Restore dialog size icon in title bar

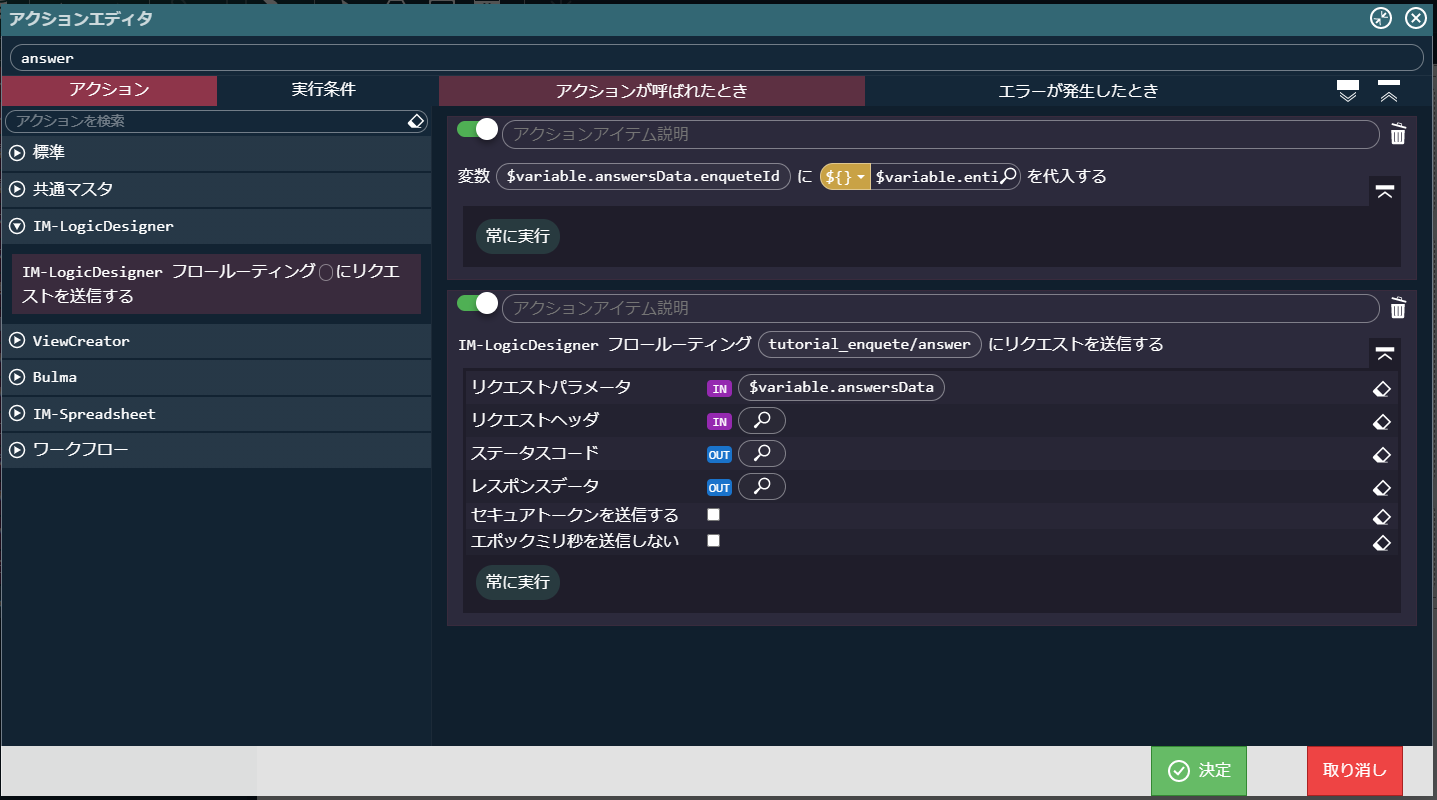point(1380,18)
